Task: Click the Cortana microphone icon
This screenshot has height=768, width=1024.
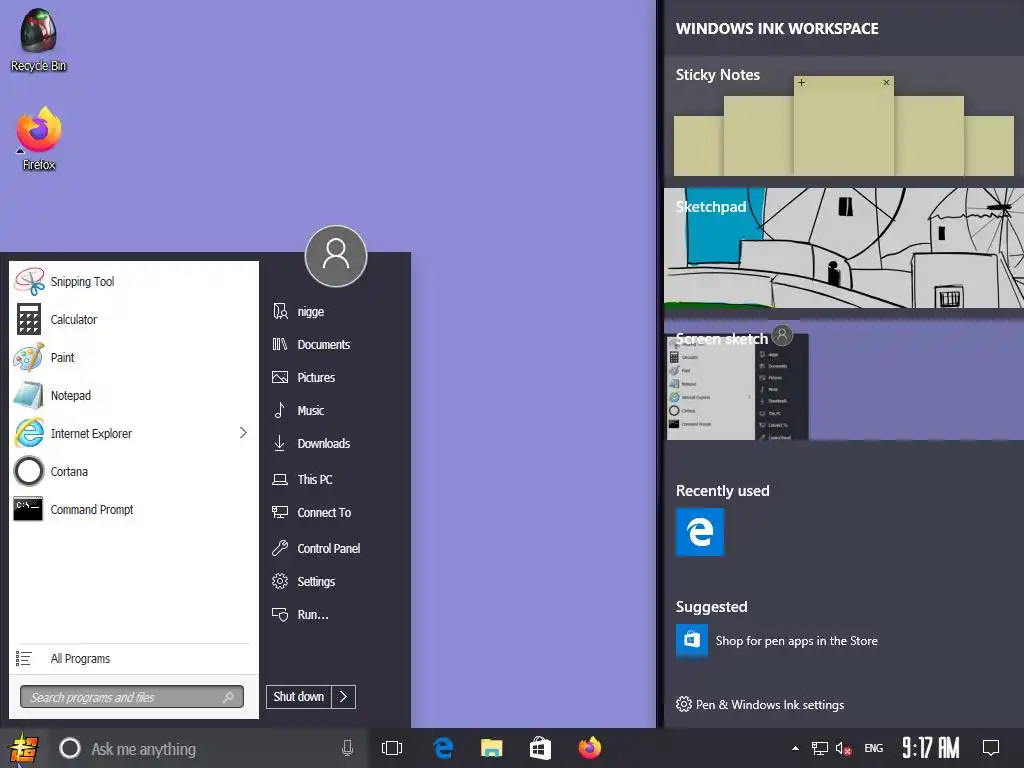Action: point(347,748)
